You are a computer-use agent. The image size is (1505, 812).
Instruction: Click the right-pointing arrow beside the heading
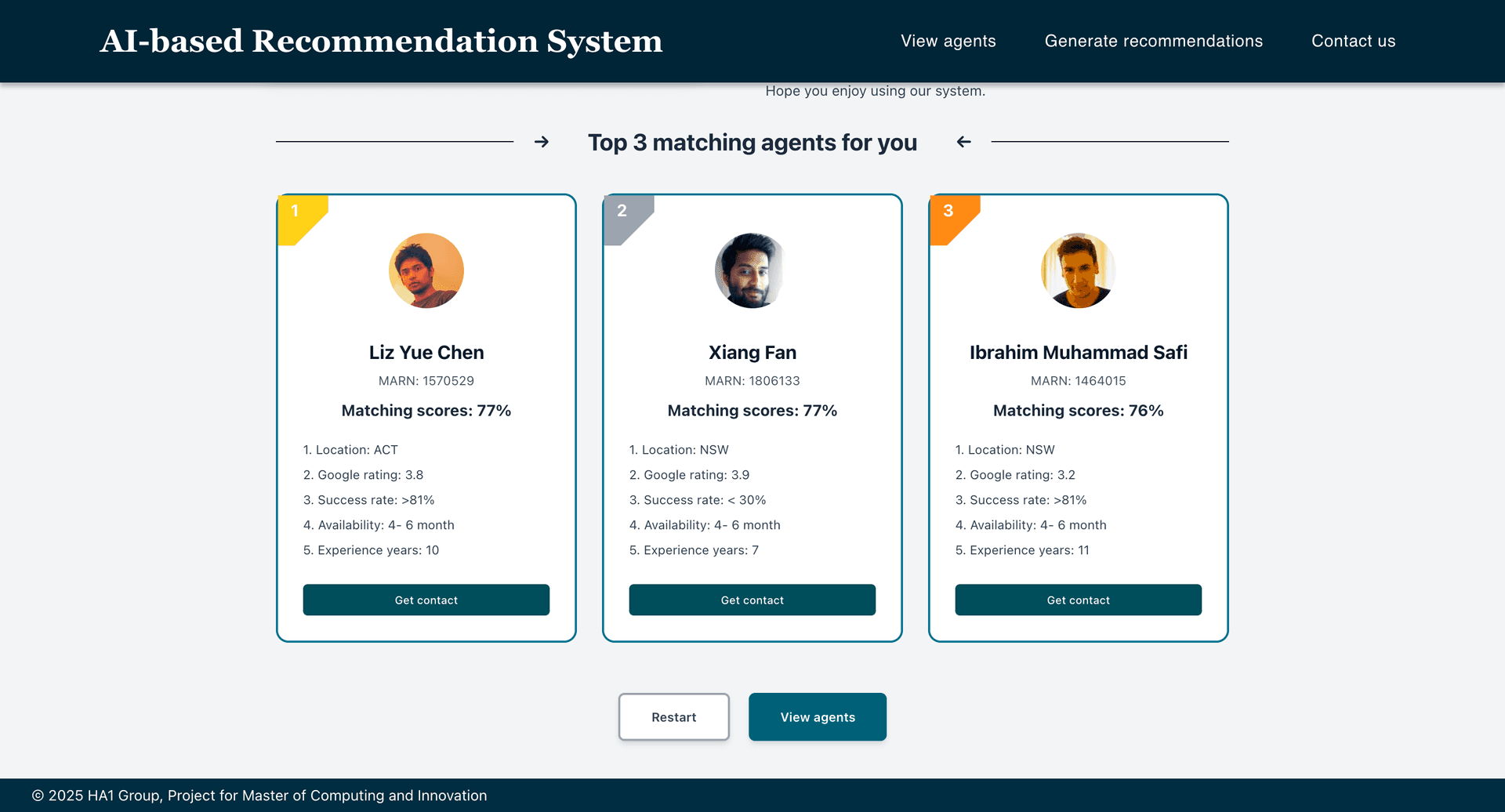coord(541,142)
